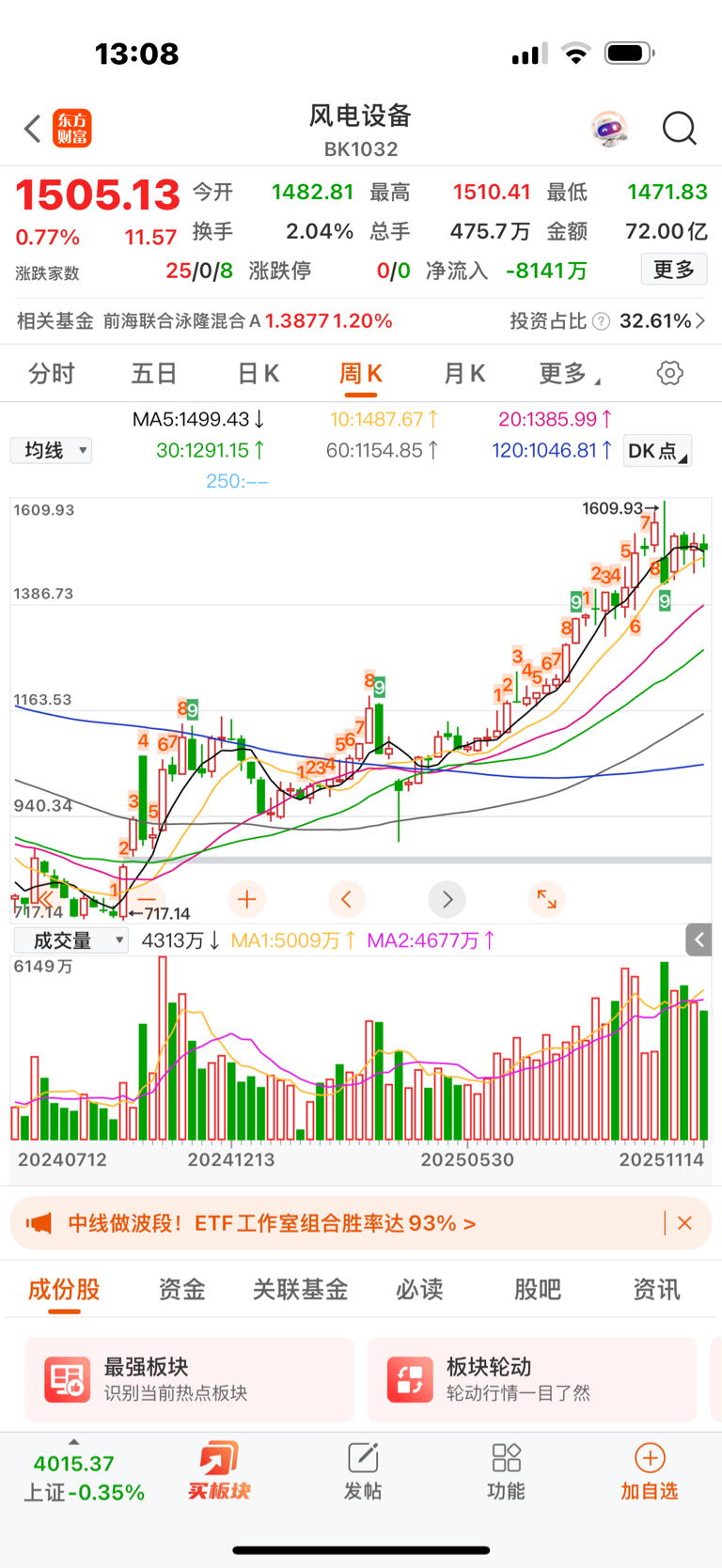Screen dimensions: 722x1568
Task: Tap the megaphone promotion icon
Action: point(39,1223)
